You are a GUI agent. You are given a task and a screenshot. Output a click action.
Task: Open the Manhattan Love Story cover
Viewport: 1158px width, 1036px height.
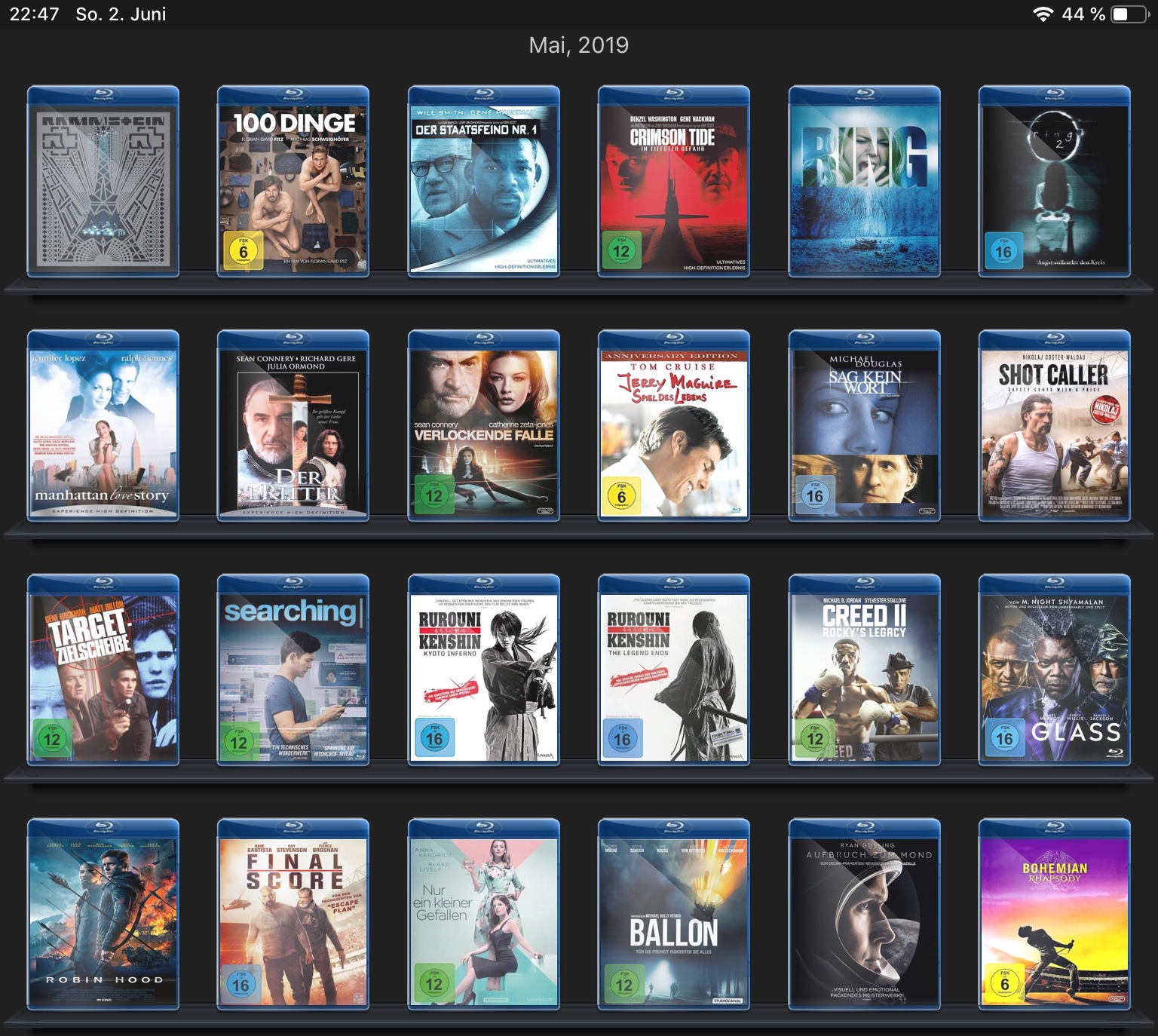(103, 426)
